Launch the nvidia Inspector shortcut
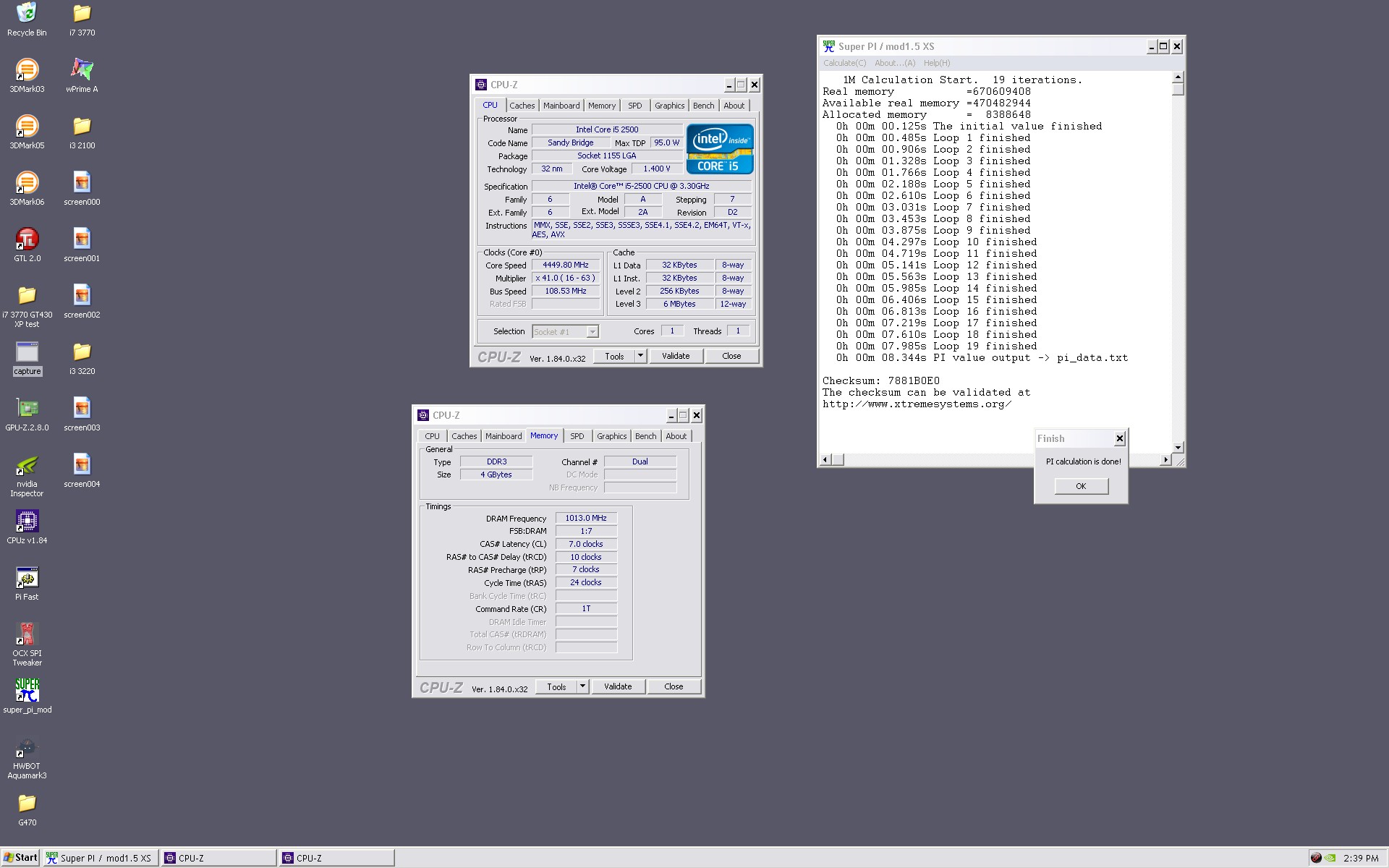Viewport: 1389px width, 868px height. tap(27, 475)
